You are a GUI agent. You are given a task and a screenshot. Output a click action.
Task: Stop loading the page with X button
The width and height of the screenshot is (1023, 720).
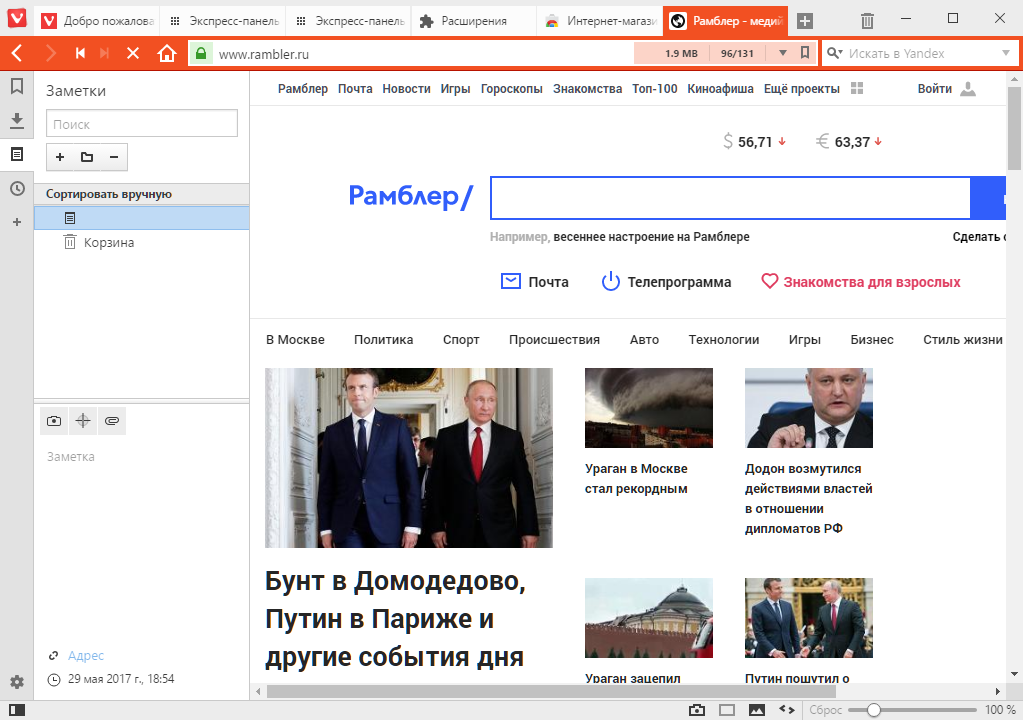point(132,53)
